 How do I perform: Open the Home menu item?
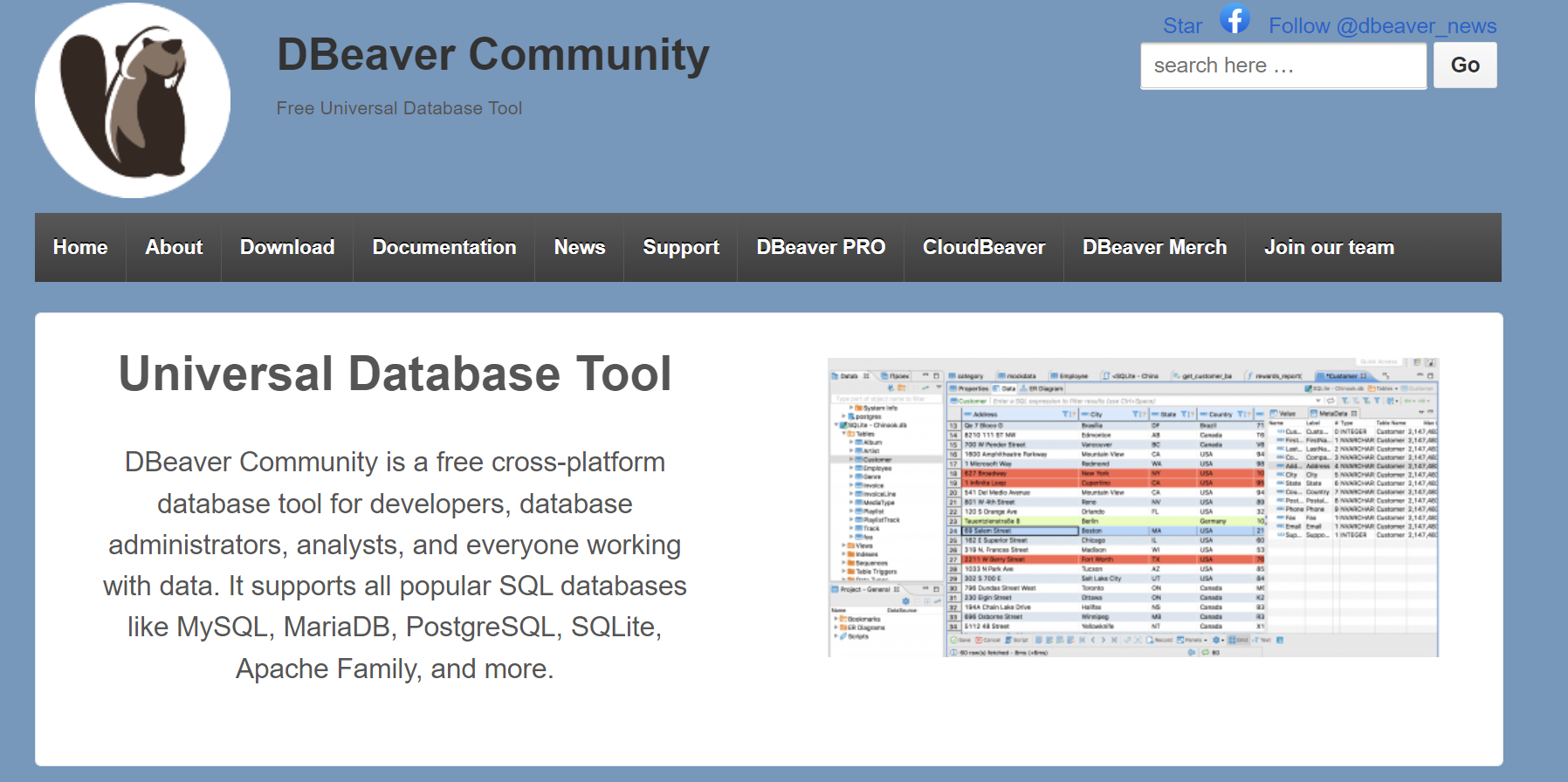[80, 247]
